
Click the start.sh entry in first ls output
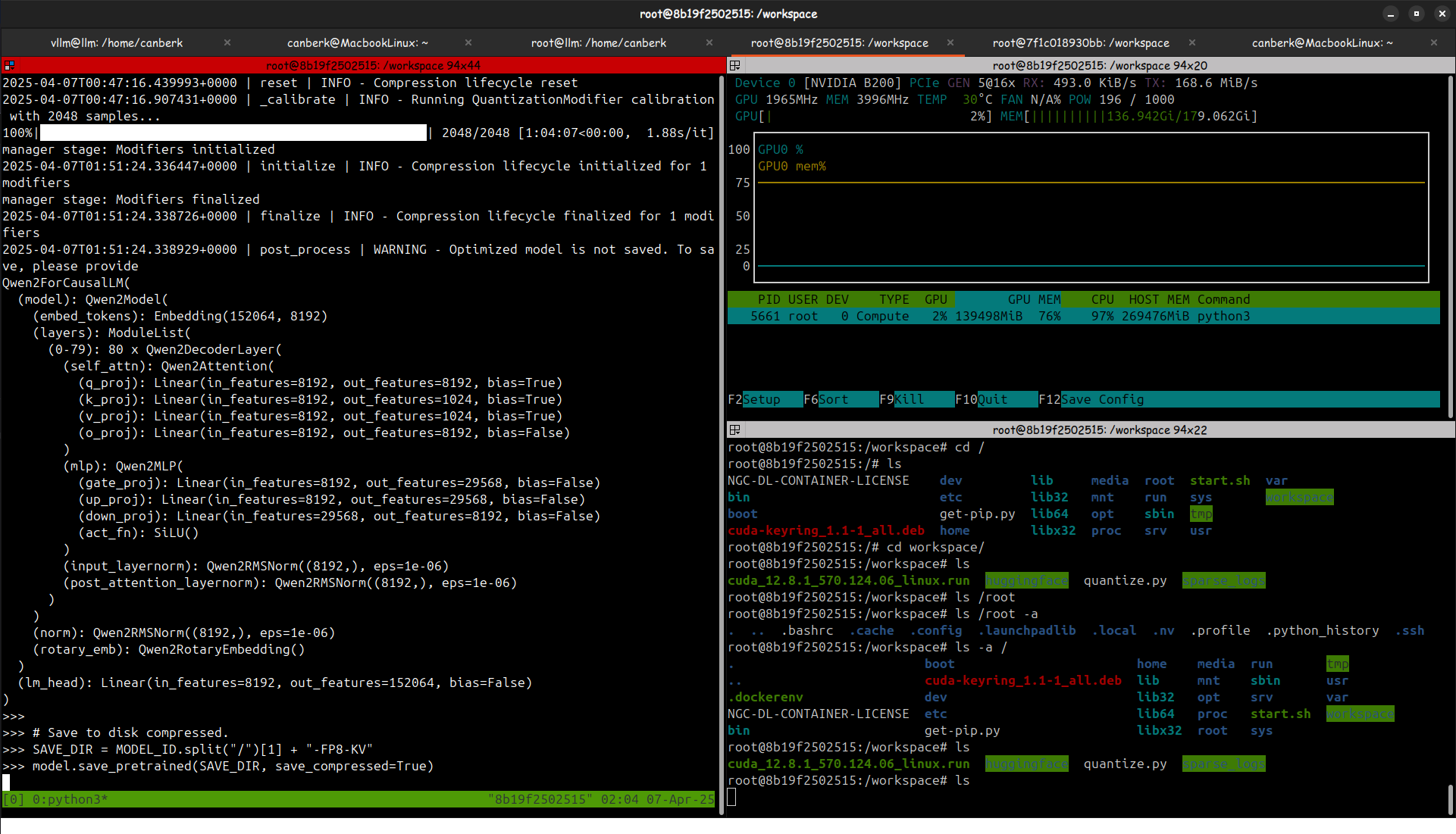[1220, 481]
